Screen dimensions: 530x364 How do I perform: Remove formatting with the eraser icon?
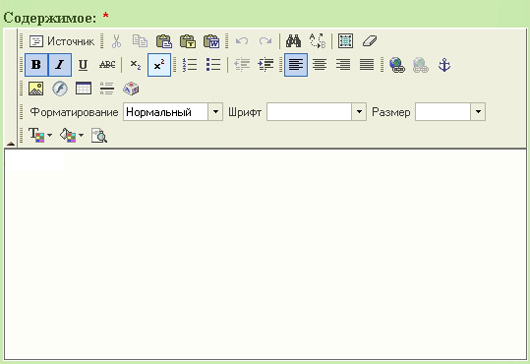369,41
